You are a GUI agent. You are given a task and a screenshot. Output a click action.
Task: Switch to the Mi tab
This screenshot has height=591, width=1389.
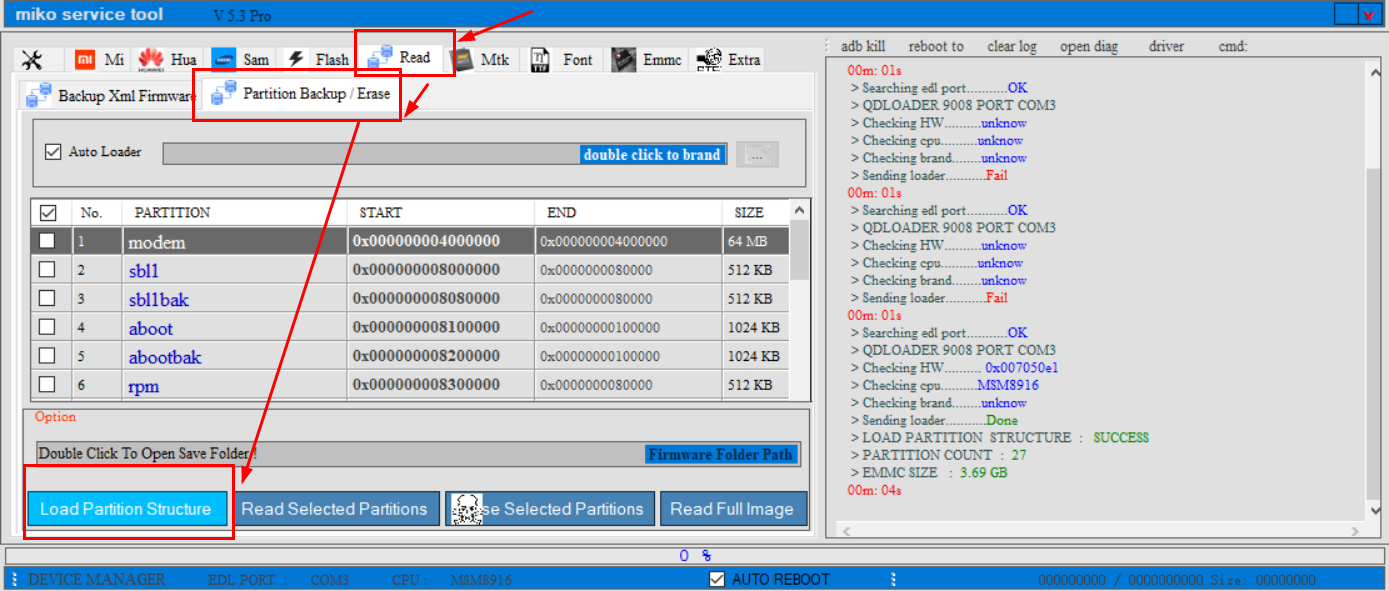(x=100, y=60)
